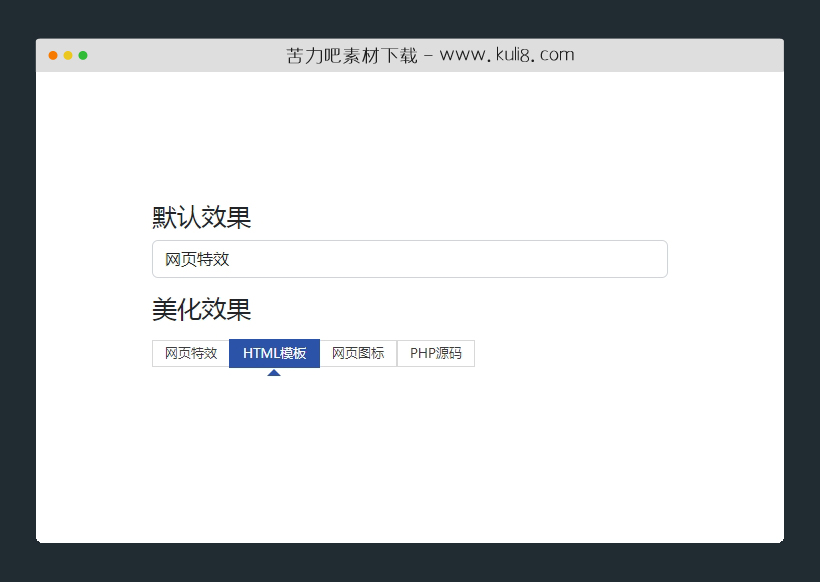Click the blue arrow under HTML模板
The width and height of the screenshot is (820, 582).
(x=274, y=370)
